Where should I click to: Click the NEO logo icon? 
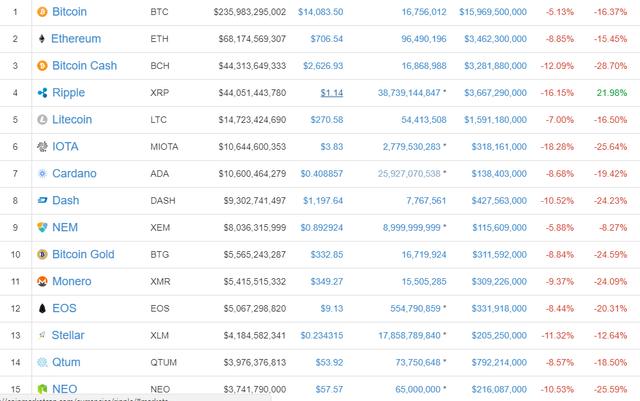[42, 389]
